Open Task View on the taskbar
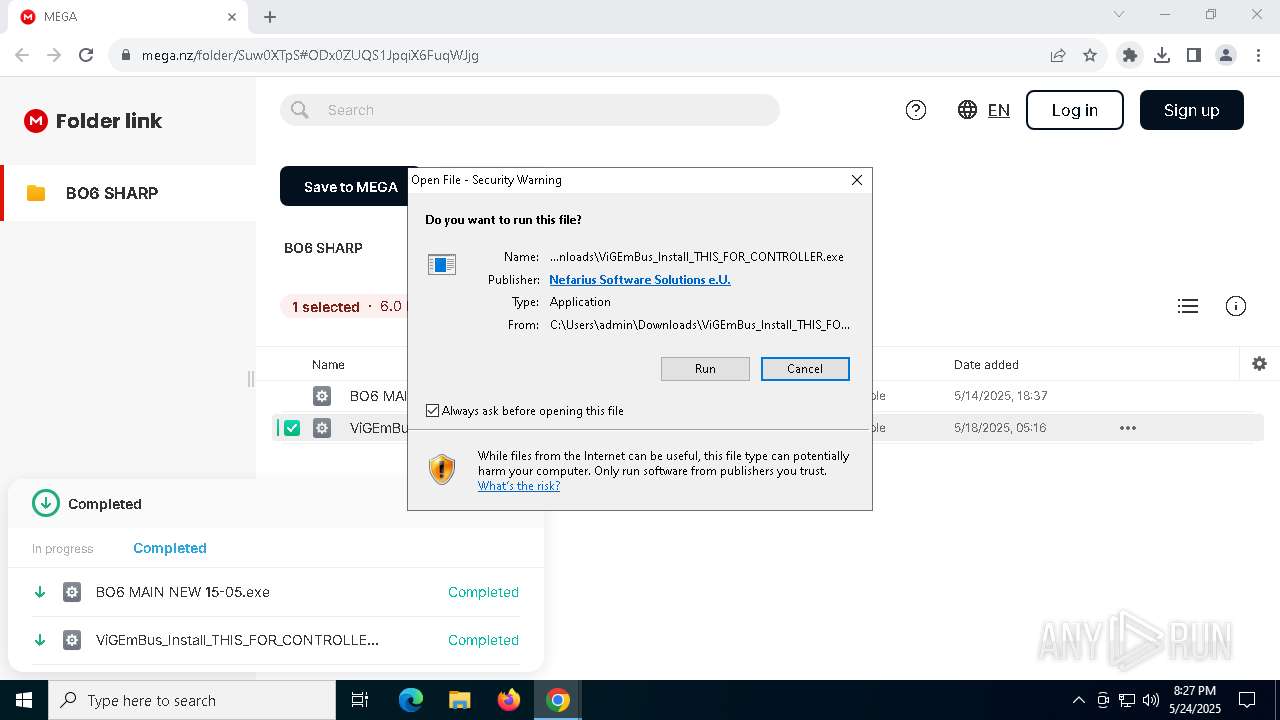 click(x=360, y=700)
